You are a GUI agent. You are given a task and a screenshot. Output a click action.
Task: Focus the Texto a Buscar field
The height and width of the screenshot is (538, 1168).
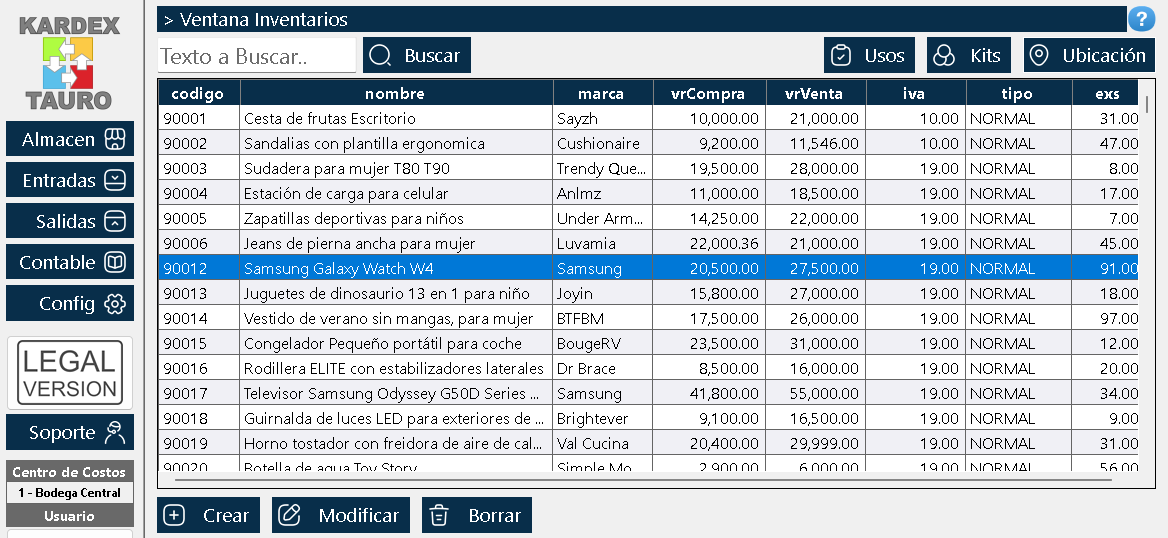pos(256,56)
